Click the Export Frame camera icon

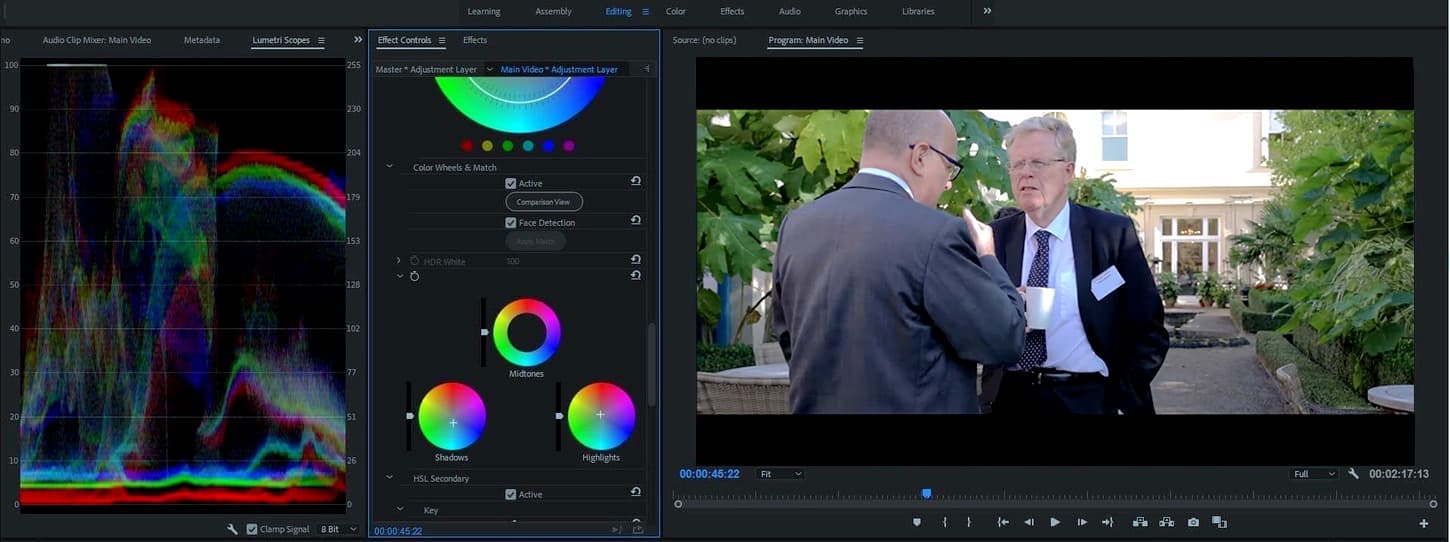click(1193, 522)
